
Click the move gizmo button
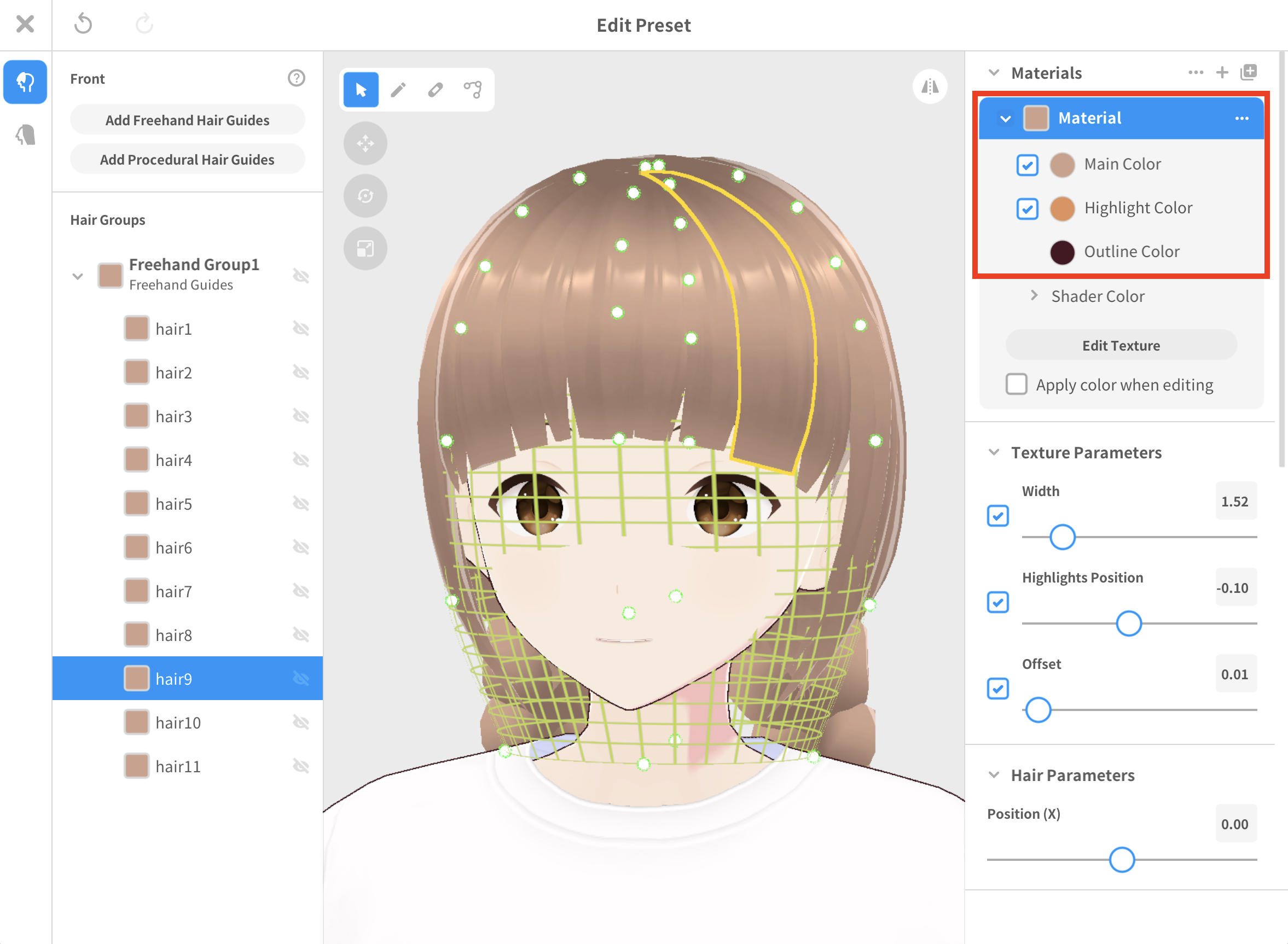coord(365,143)
